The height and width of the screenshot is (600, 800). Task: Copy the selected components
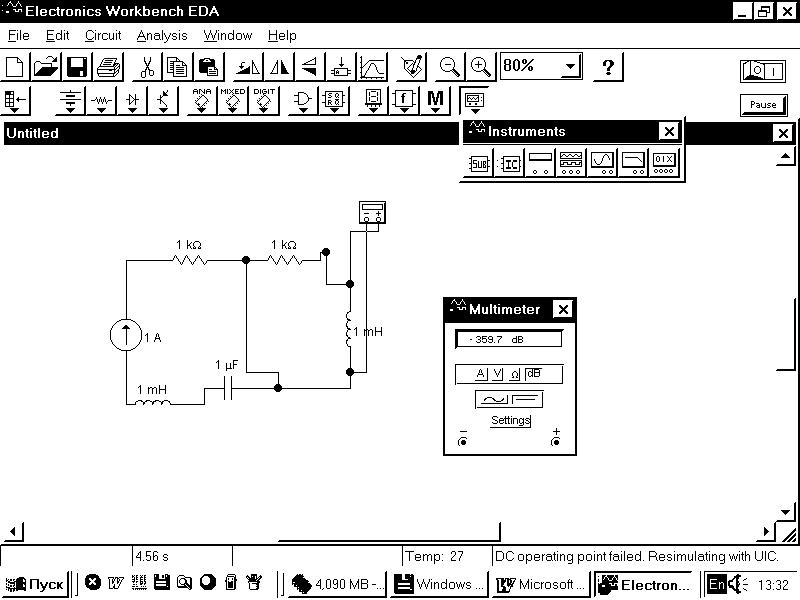click(178, 67)
